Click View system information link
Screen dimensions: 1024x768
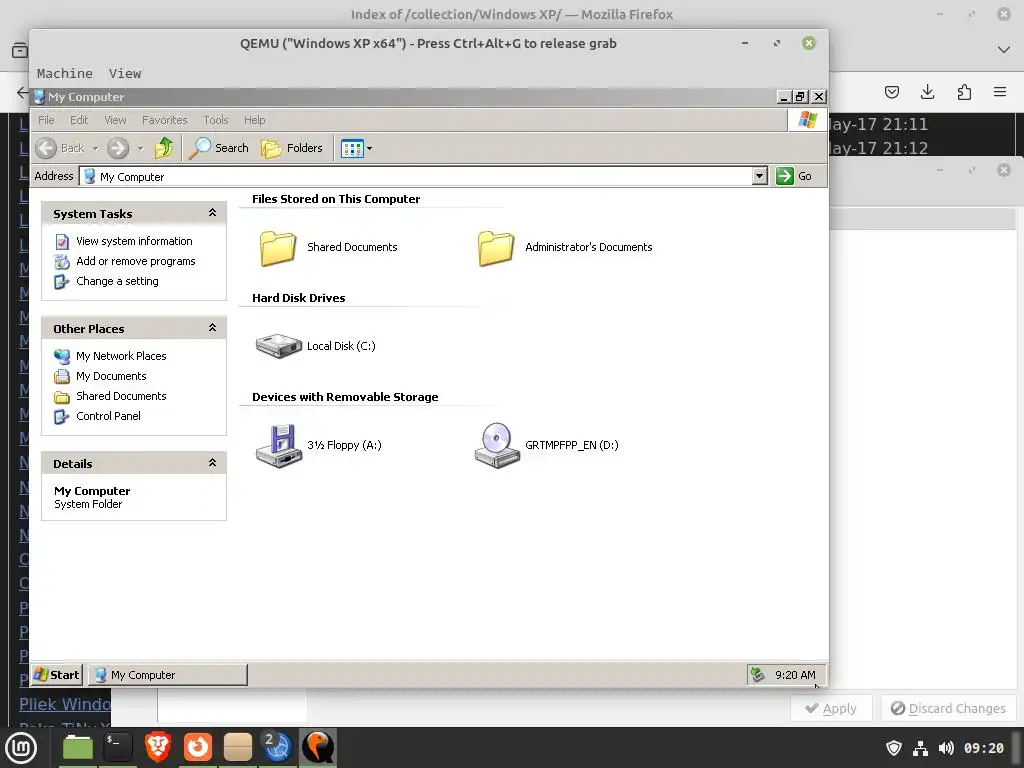tap(134, 241)
